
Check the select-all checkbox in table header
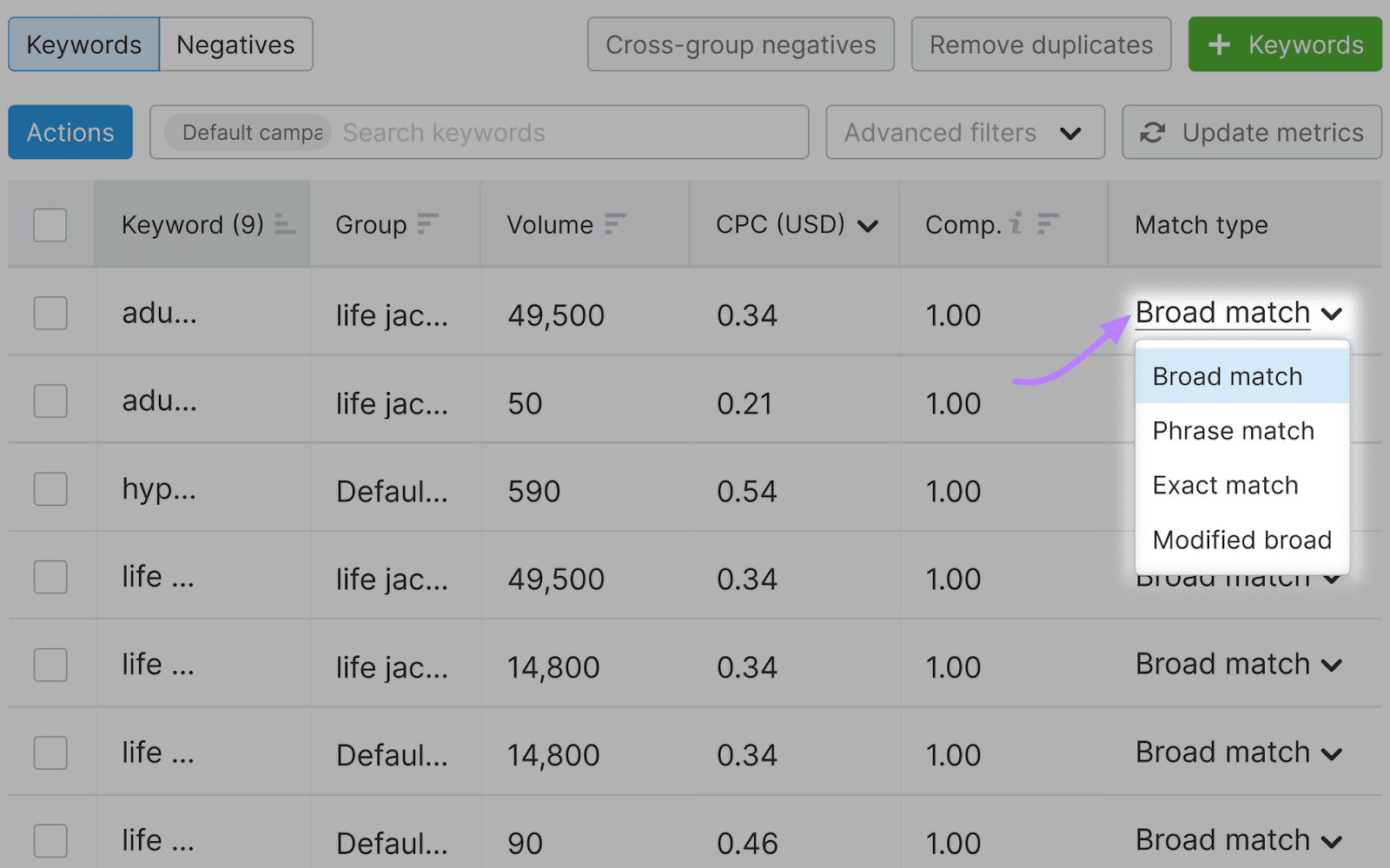point(50,225)
